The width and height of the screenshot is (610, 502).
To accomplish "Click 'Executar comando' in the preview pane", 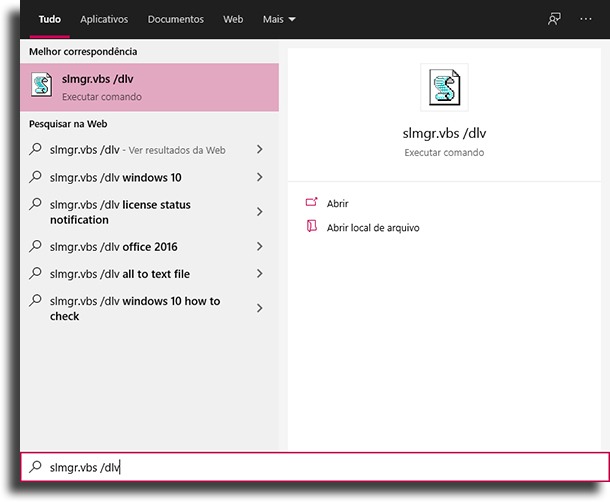I will 444,153.
